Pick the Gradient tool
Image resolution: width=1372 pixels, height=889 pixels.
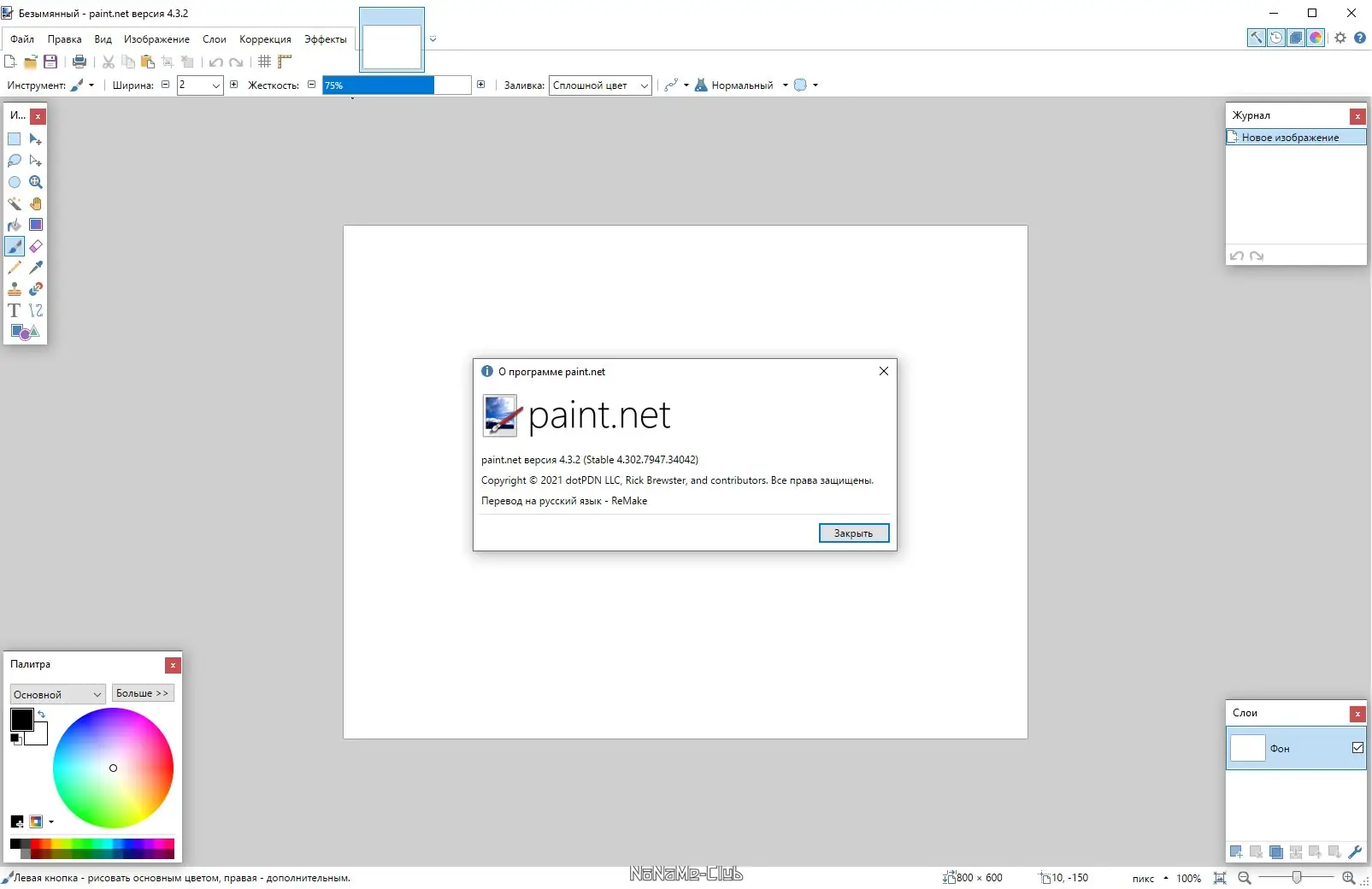click(36, 225)
